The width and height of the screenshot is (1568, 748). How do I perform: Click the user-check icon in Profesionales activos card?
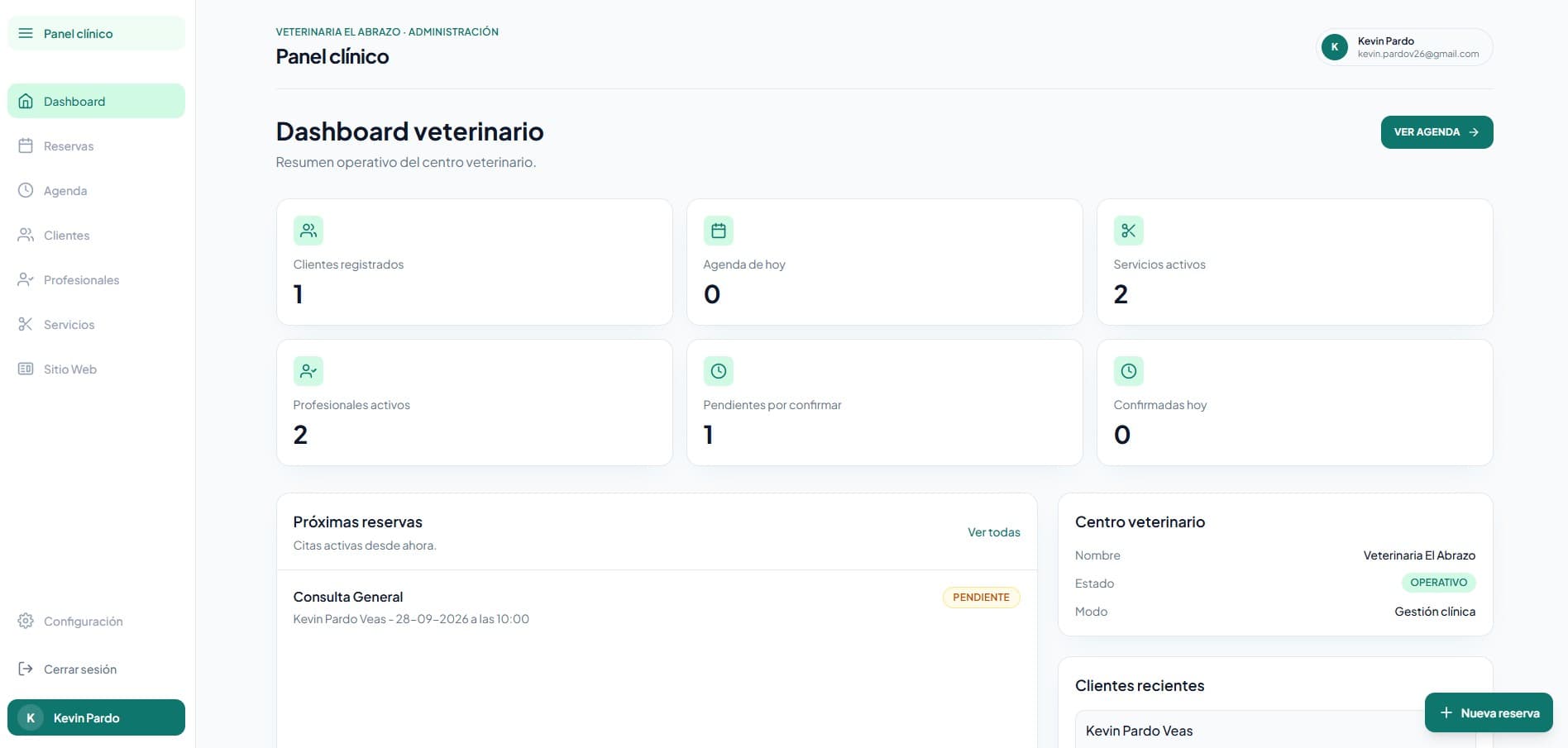(308, 371)
